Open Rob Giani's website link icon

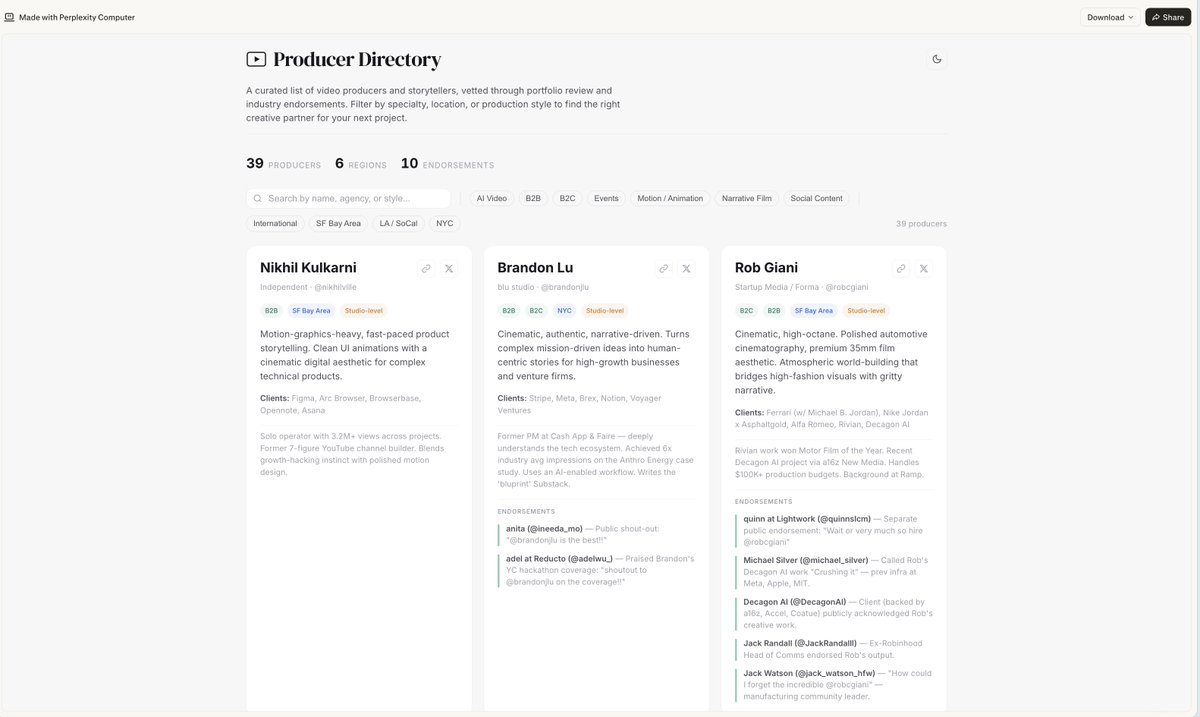(901, 268)
